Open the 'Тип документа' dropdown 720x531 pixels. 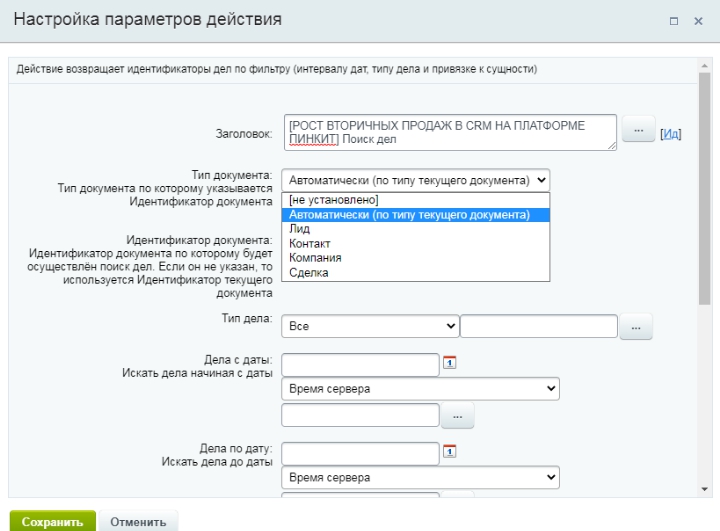415,180
